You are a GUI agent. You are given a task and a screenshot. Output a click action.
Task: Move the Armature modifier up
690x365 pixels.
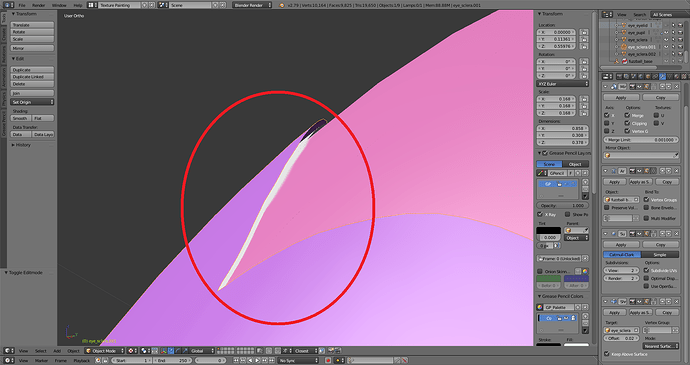click(x=662, y=171)
